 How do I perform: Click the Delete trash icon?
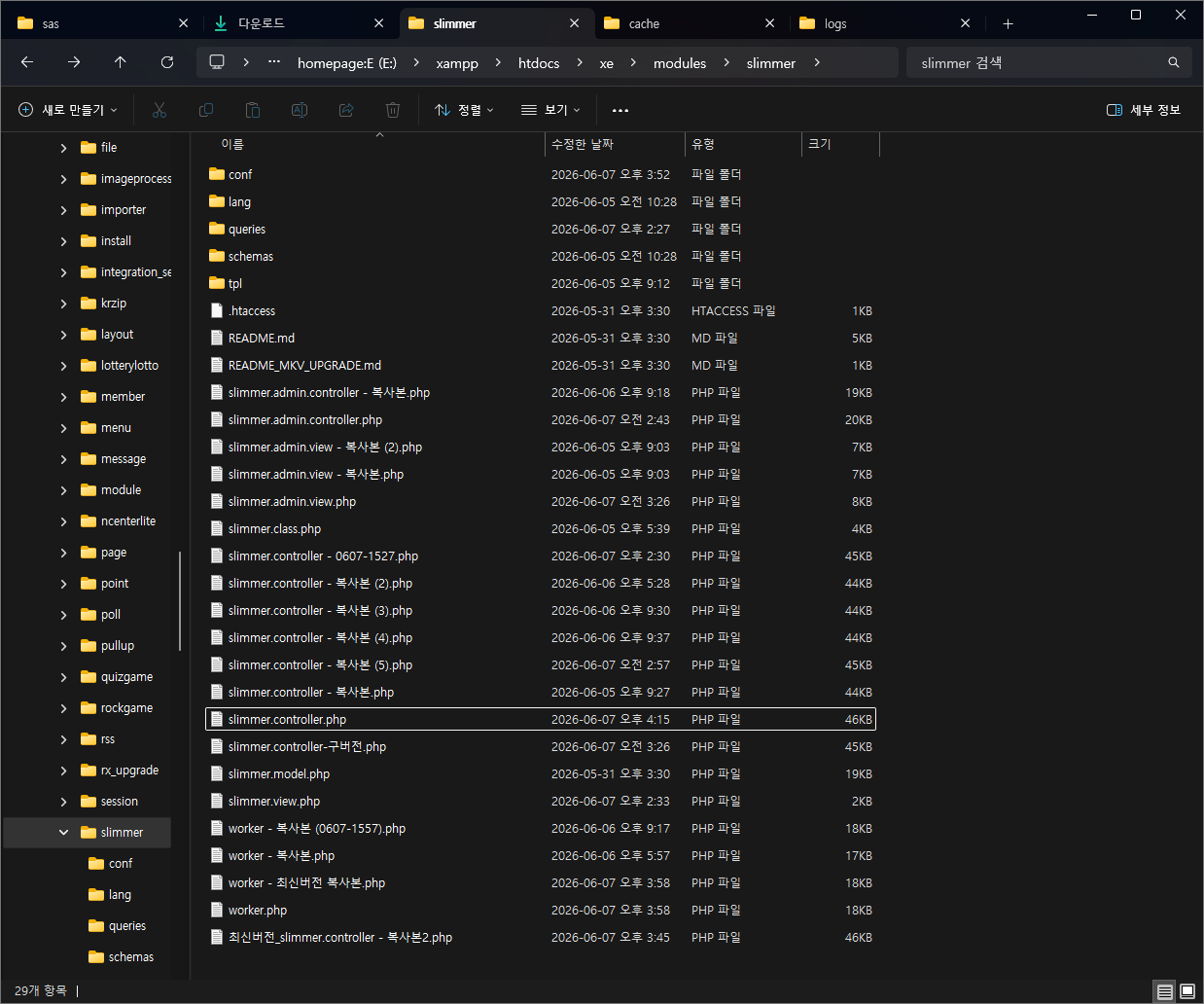(393, 110)
